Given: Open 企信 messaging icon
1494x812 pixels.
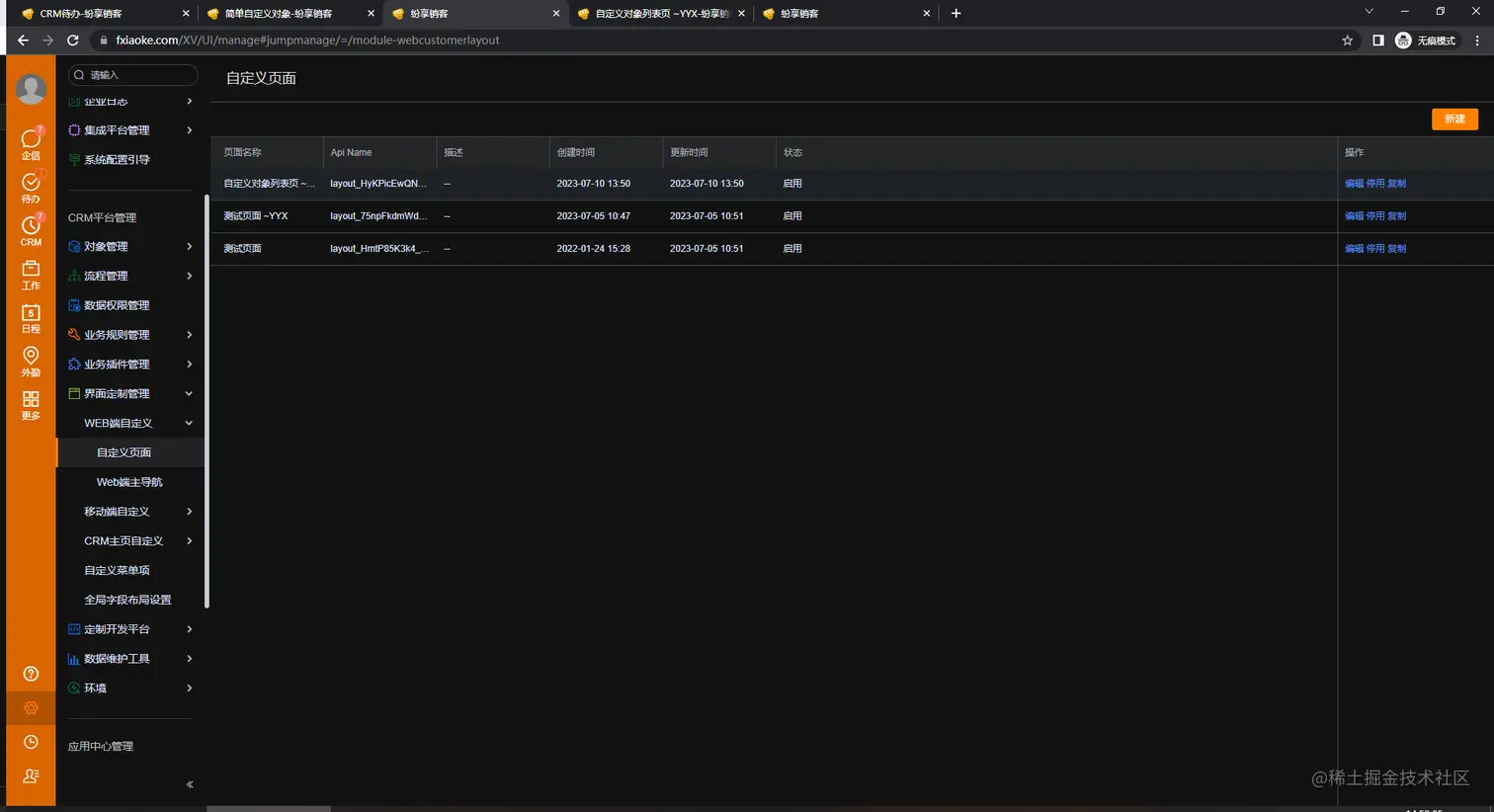Looking at the screenshot, I should tap(31, 143).
